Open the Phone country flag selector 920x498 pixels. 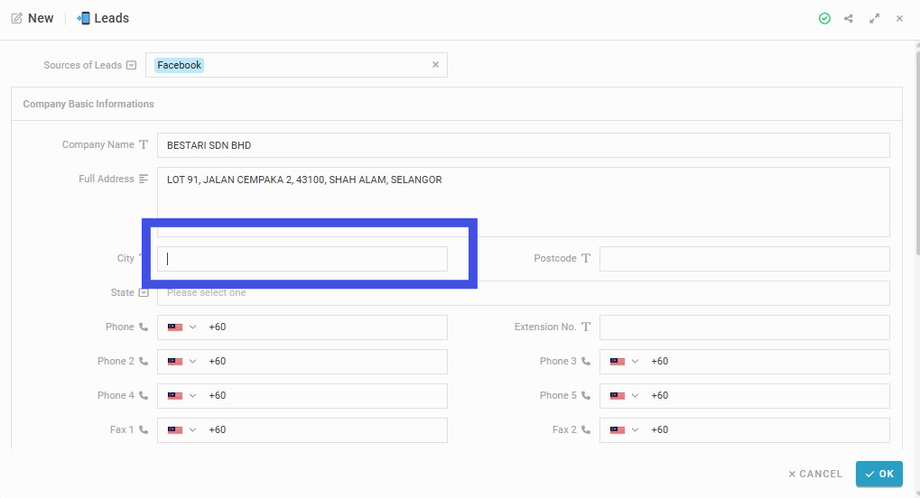click(181, 327)
